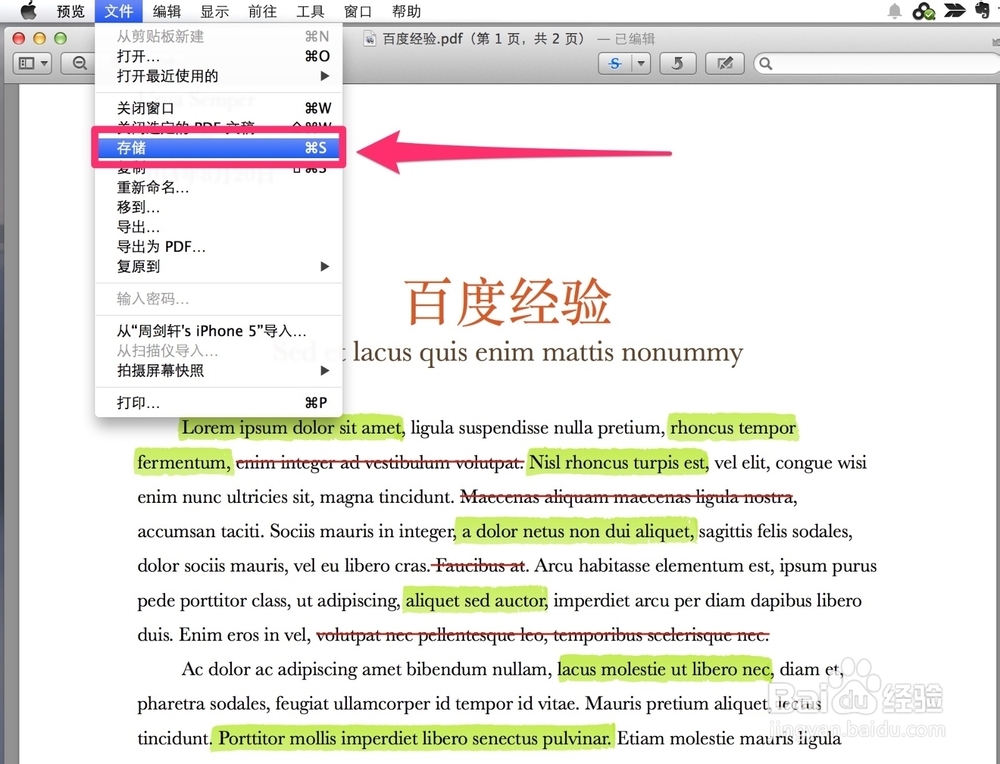The width and height of the screenshot is (1000, 764).
Task: Close the Preview window with red button
Action: click(x=18, y=38)
